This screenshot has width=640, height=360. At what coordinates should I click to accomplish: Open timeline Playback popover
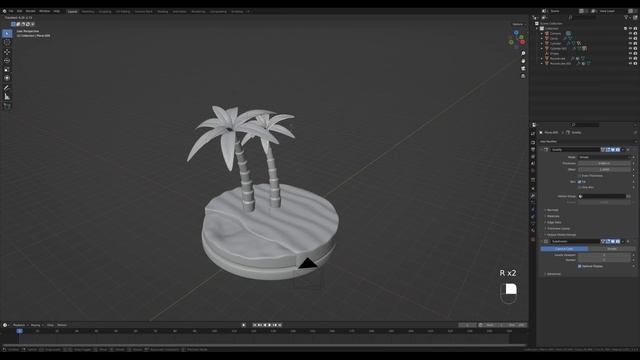[x=19, y=325]
